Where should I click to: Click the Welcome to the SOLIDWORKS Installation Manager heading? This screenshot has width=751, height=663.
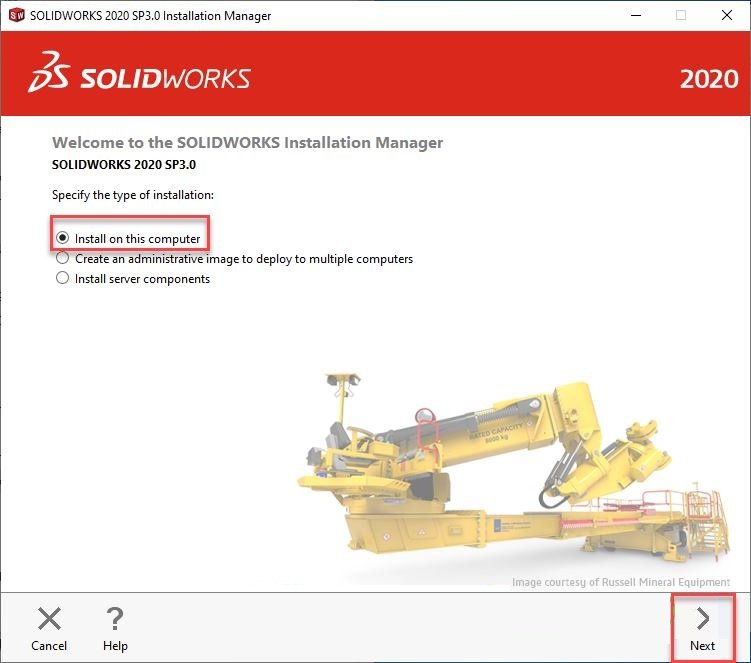click(x=248, y=143)
